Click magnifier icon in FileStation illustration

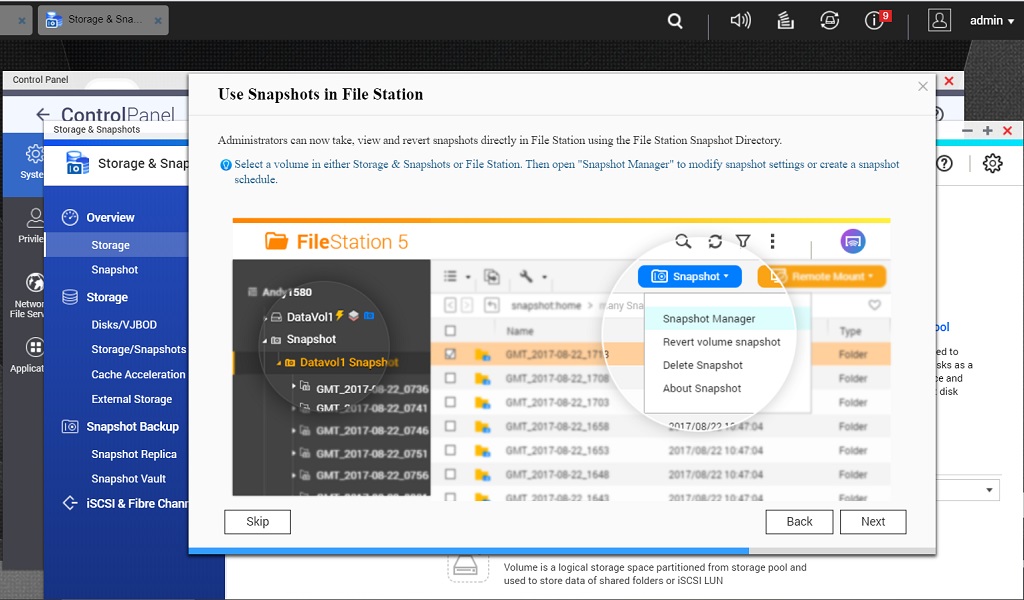(x=683, y=242)
